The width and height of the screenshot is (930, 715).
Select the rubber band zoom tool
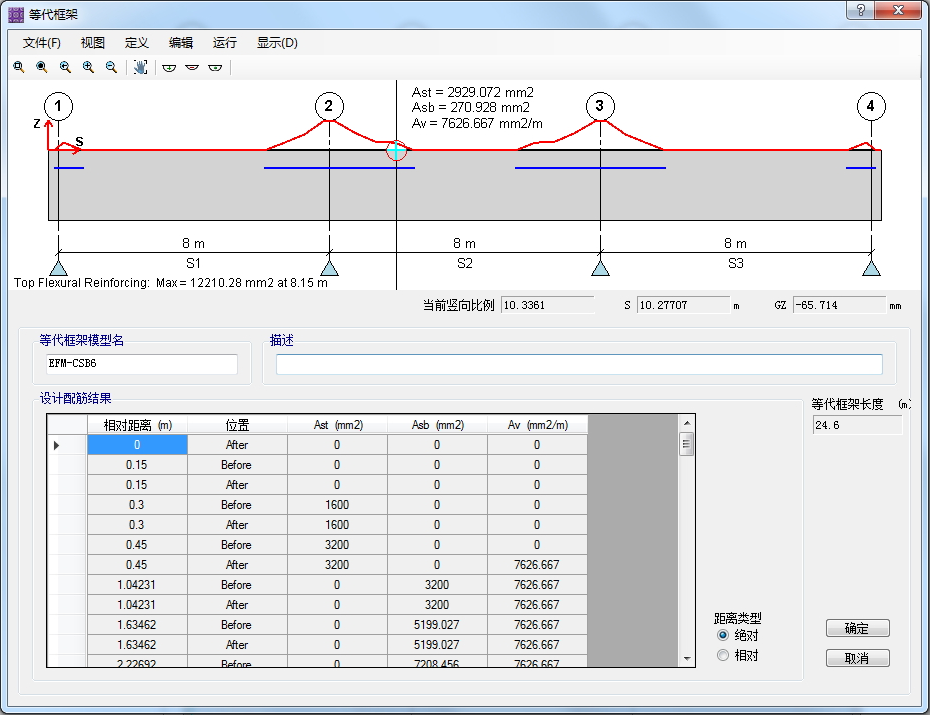click(19, 67)
